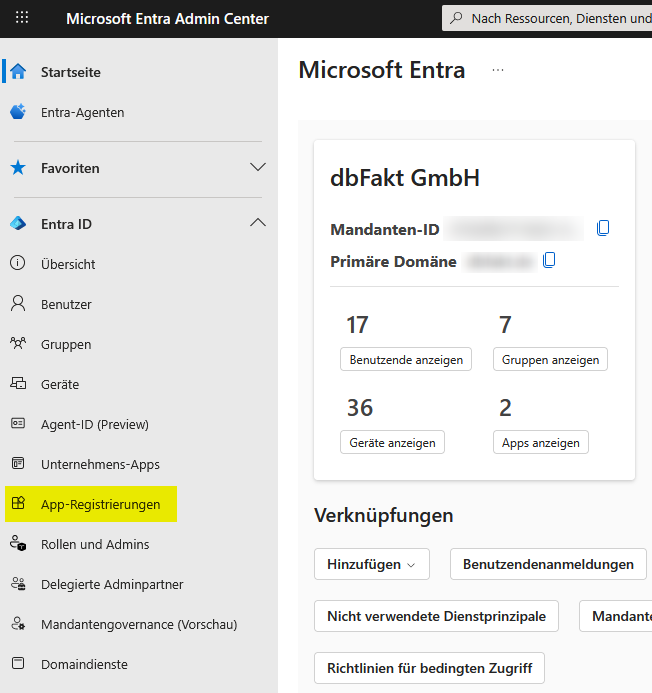Click the Benutzer person icon

click(x=18, y=304)
